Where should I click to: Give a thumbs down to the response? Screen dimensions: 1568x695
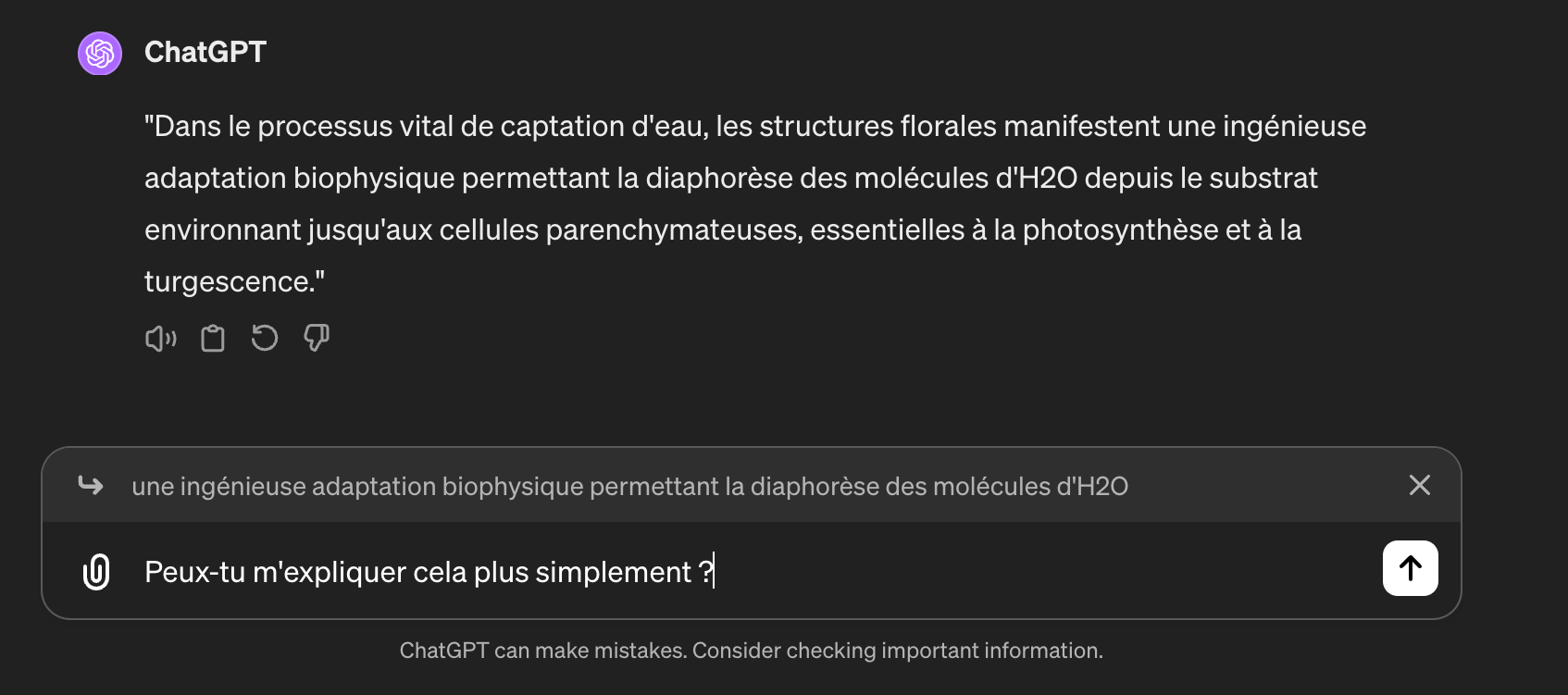(316, 338)
